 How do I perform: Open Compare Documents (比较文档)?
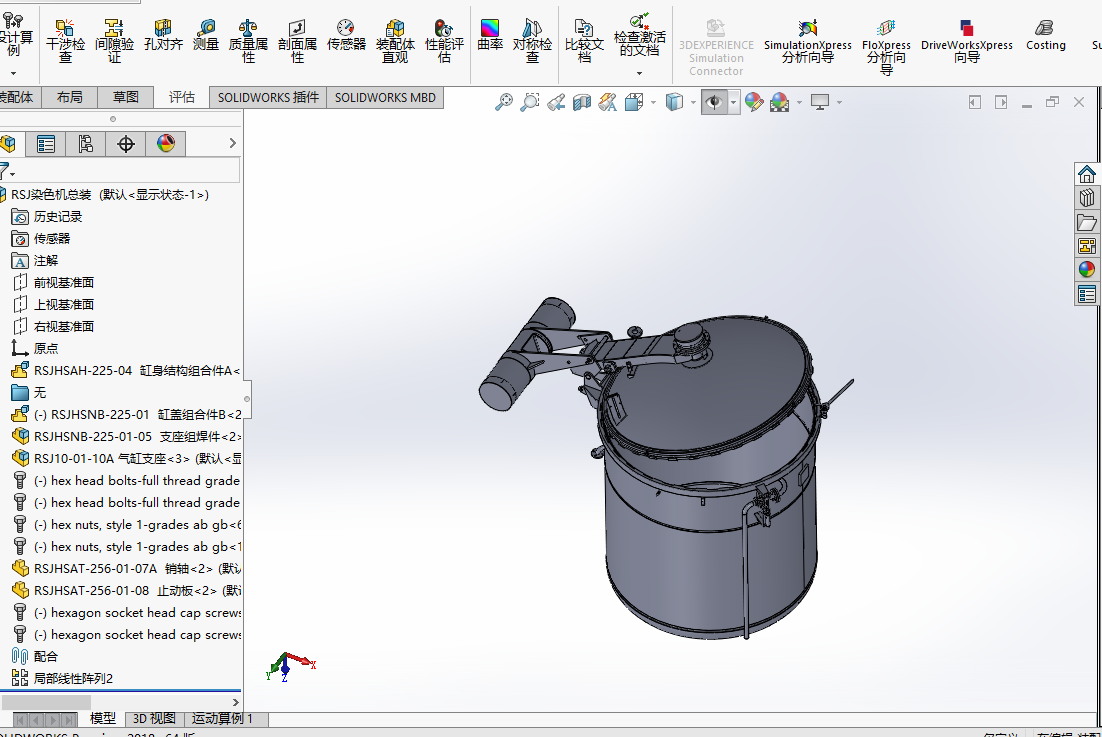click(x=584, y=41)
